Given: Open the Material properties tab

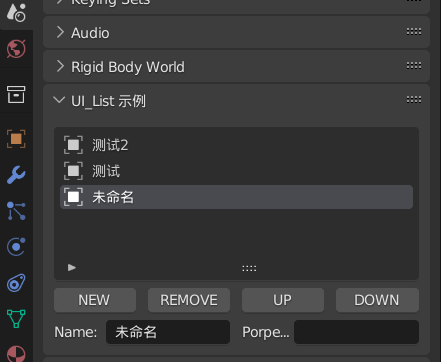Looking at the screenshot, I should click(16, 353).
